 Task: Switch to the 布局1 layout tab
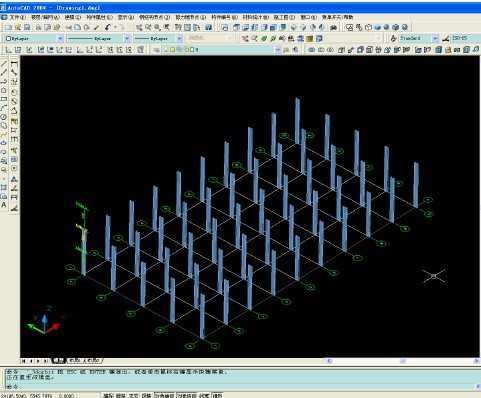tap(75, 361)
